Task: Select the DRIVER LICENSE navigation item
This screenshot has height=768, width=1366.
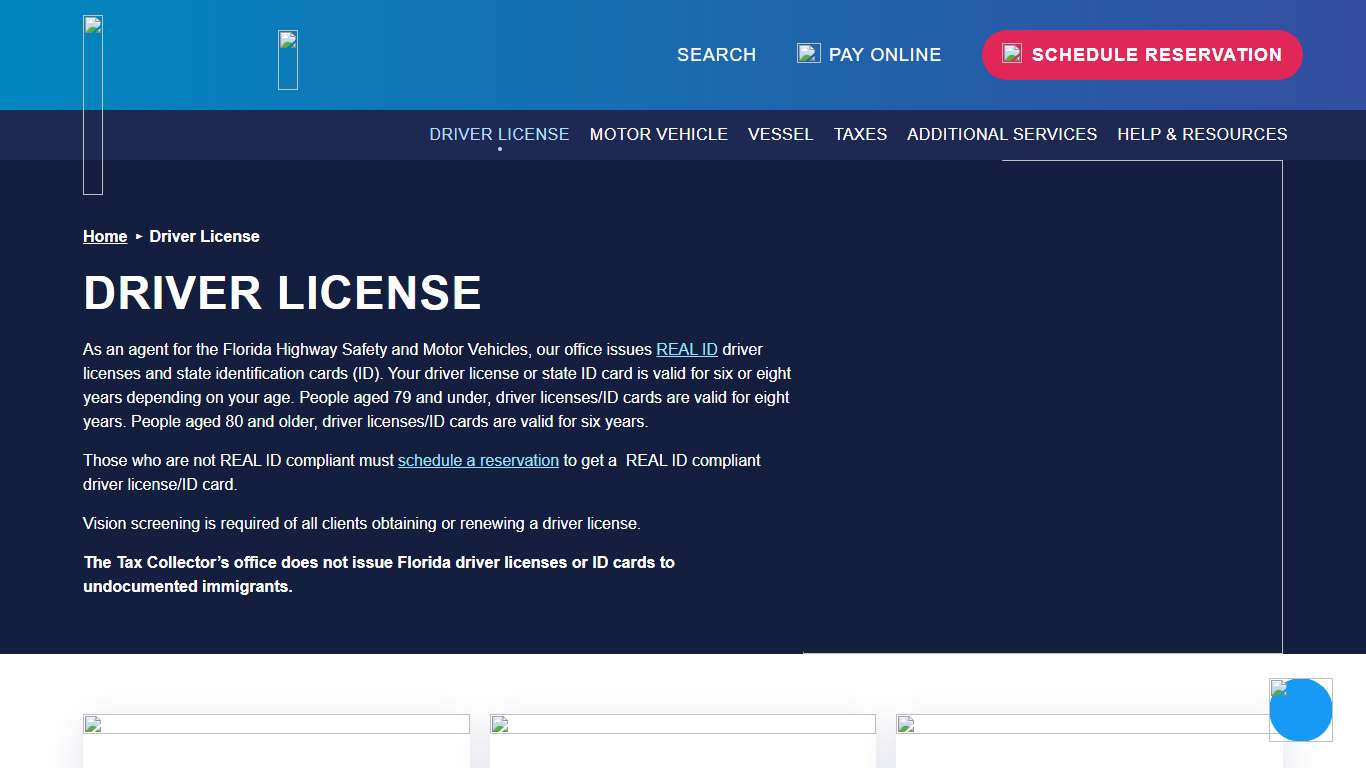Action: point(499,134)
